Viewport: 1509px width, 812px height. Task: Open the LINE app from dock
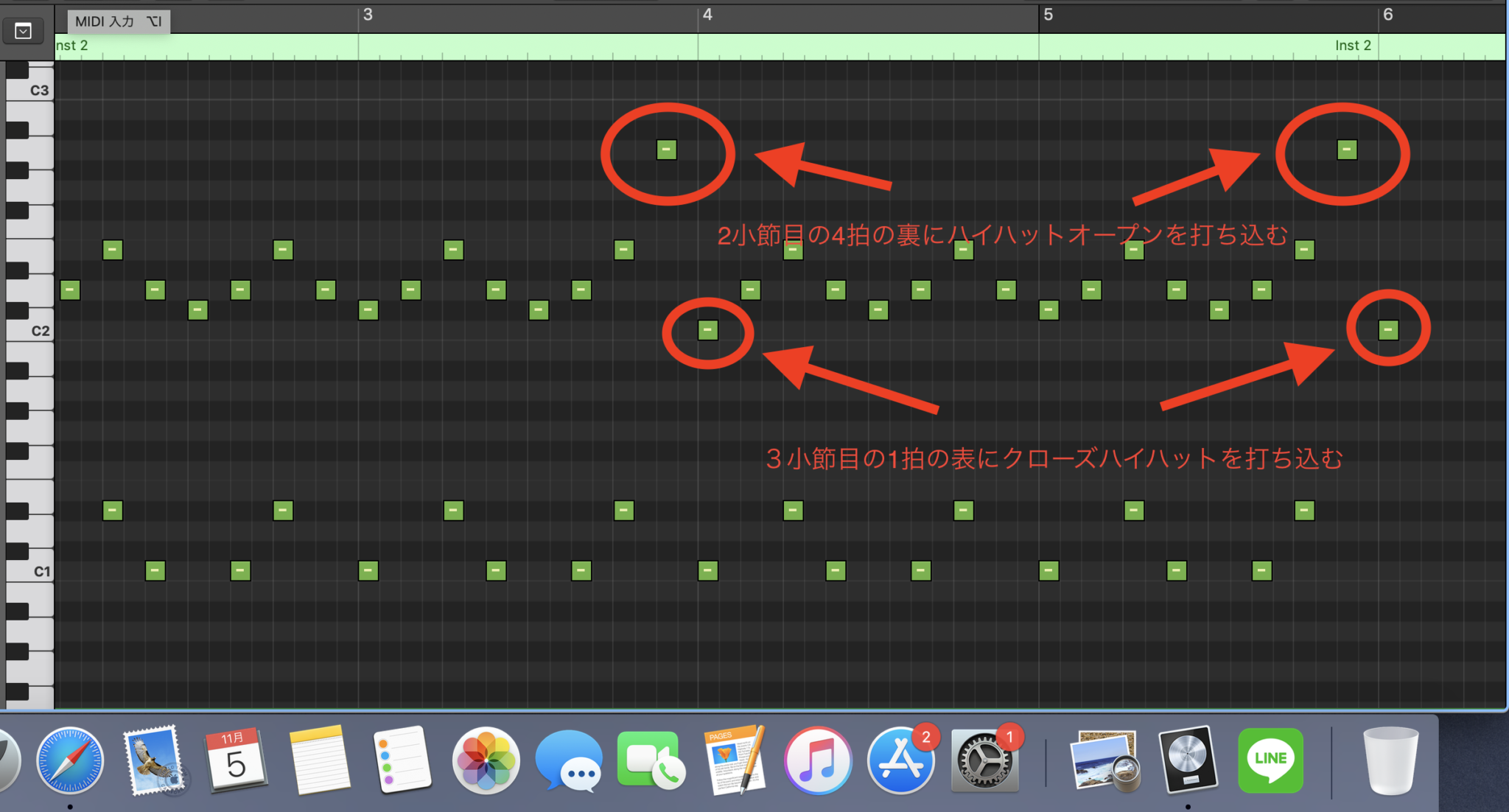tap(1270, 760)
